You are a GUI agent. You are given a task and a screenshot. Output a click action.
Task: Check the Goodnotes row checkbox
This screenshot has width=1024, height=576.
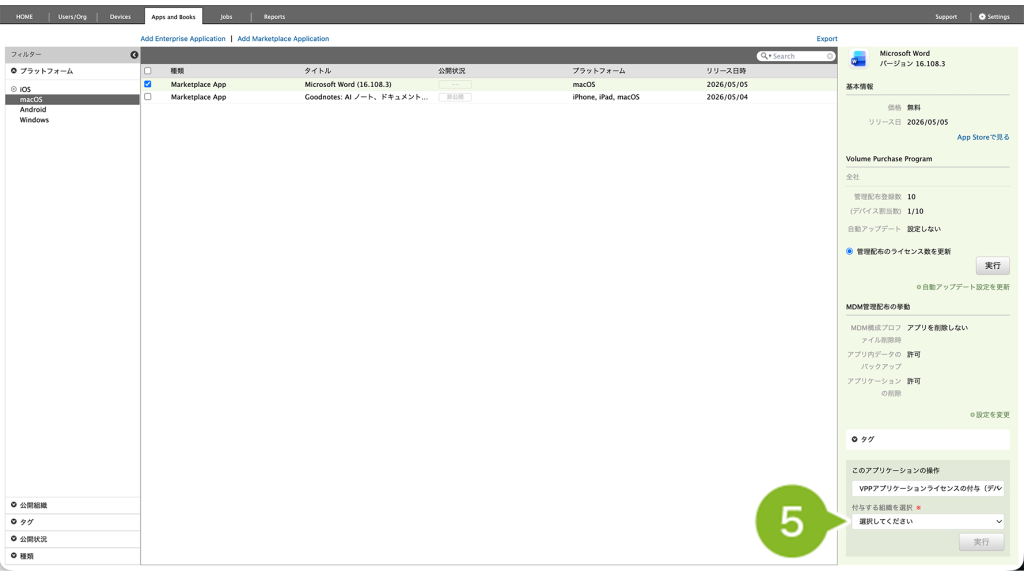tap(148, 97)
